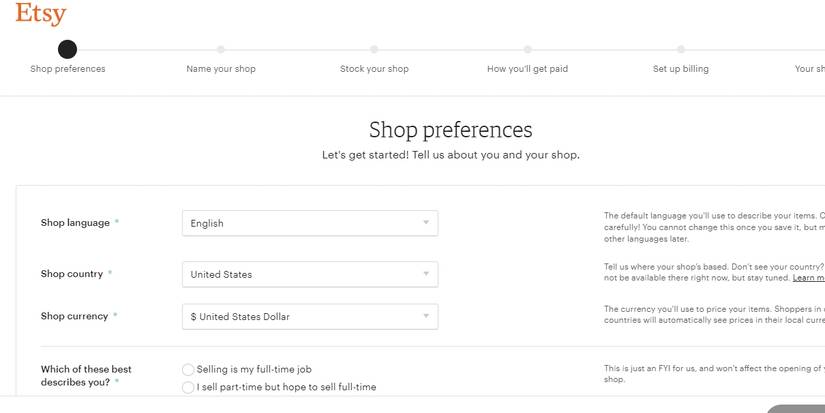Go to the "Name your shop" step label

[221, 69]
